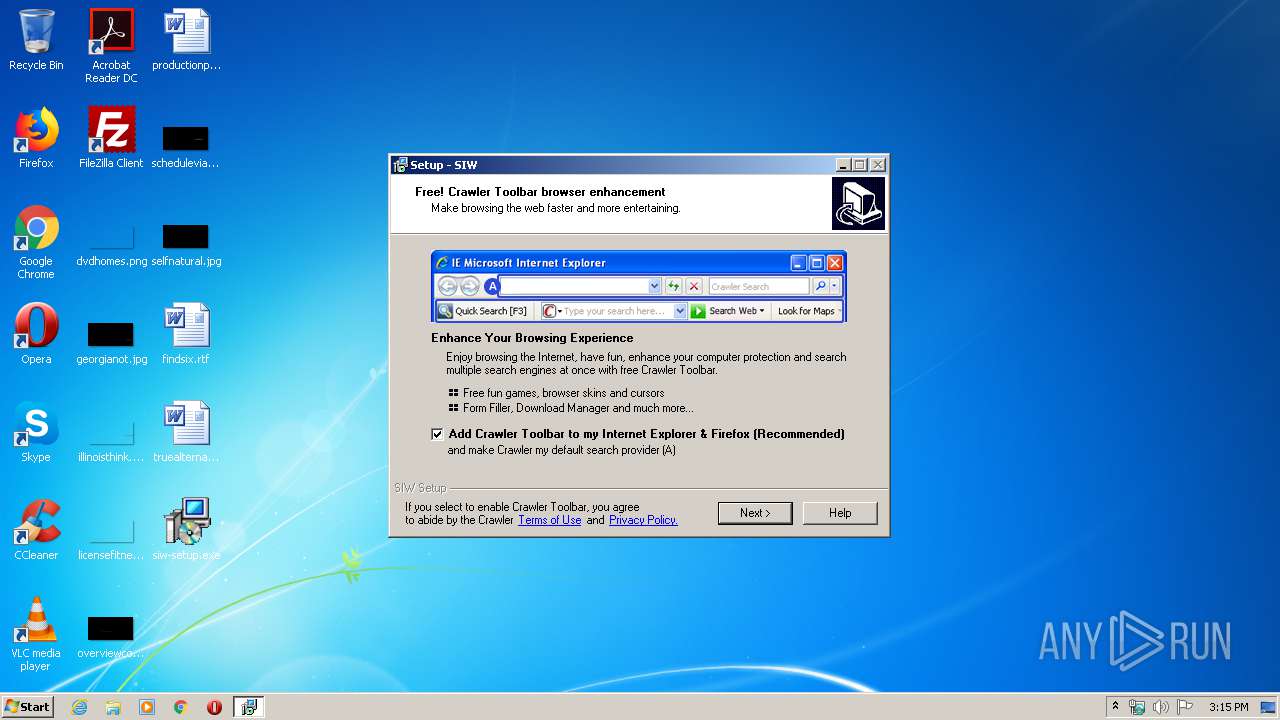The height and width of the screenshot is (720, 1280).
Task: Click the clock showing 3:15 PM
Action: [x=1228, y=707]
